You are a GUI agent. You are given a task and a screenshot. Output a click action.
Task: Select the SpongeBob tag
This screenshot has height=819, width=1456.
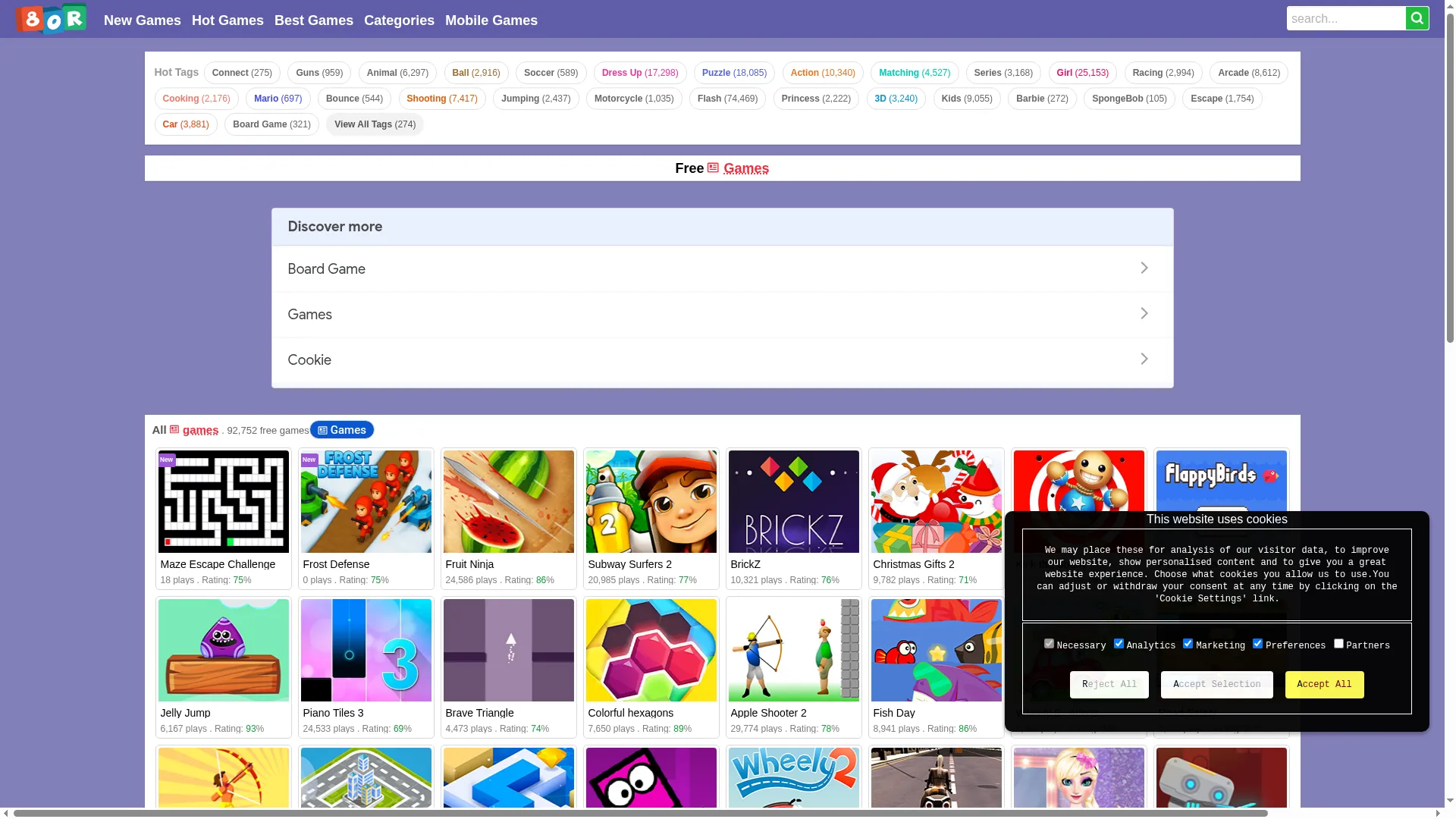point(1129,99)
